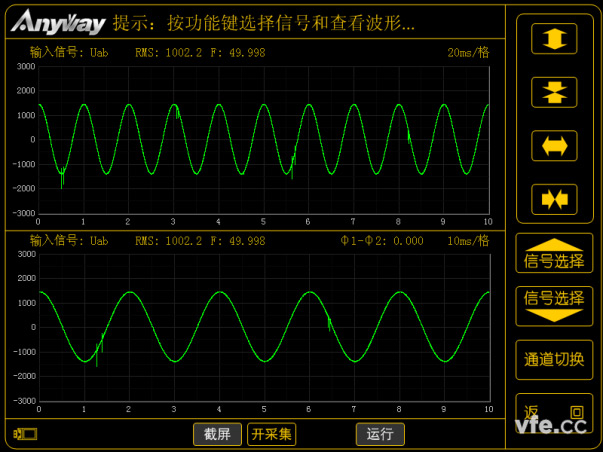
Task: Click the 截屏 screenshot button
Action: click(x=217, y=434)
